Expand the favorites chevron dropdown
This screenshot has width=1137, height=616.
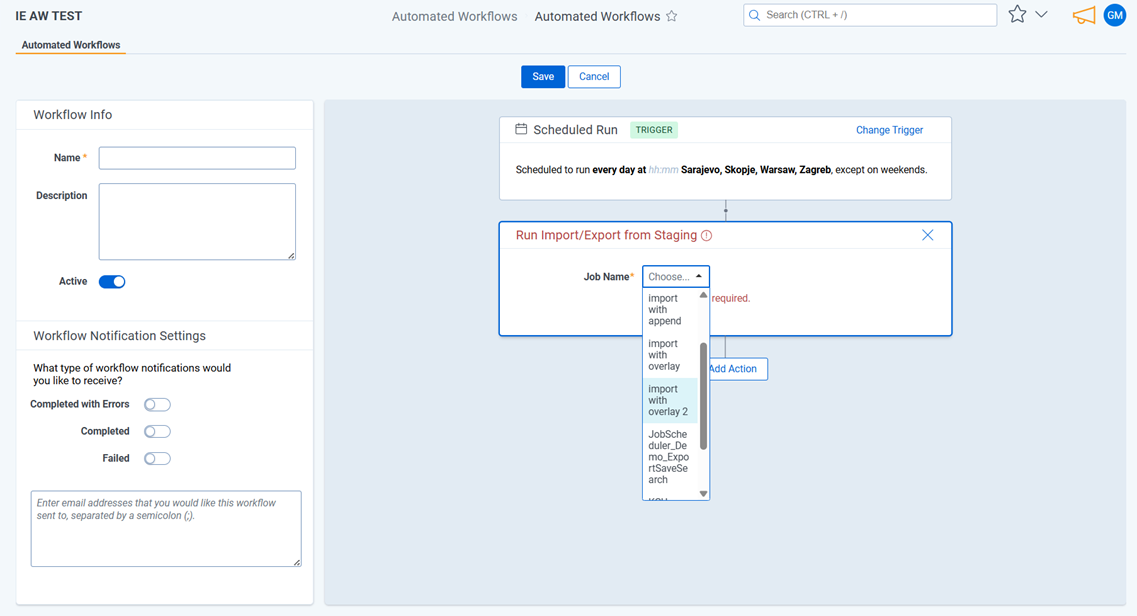tap(1041, 15)
